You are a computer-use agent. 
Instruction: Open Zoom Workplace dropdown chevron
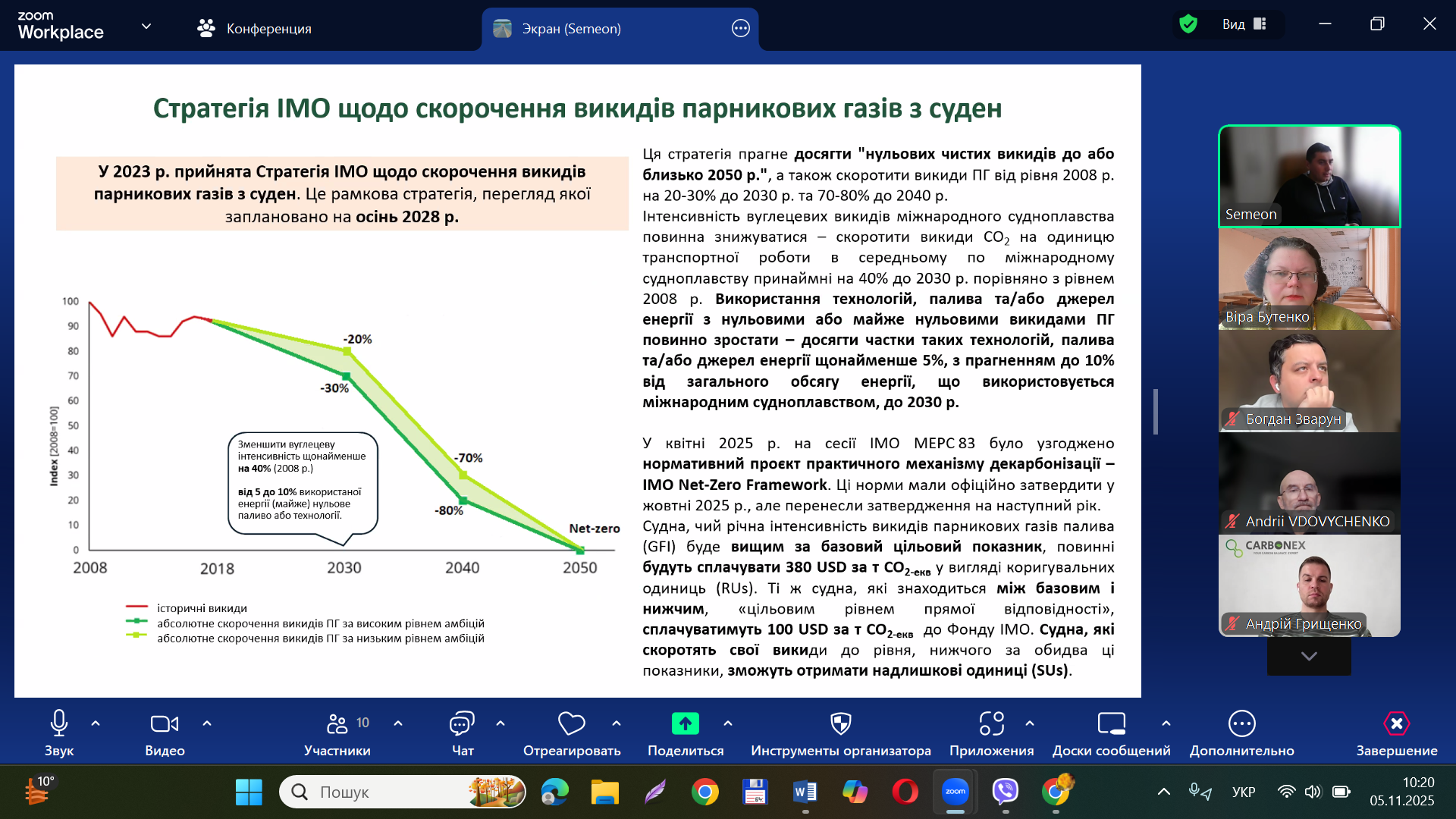[146, 27]
